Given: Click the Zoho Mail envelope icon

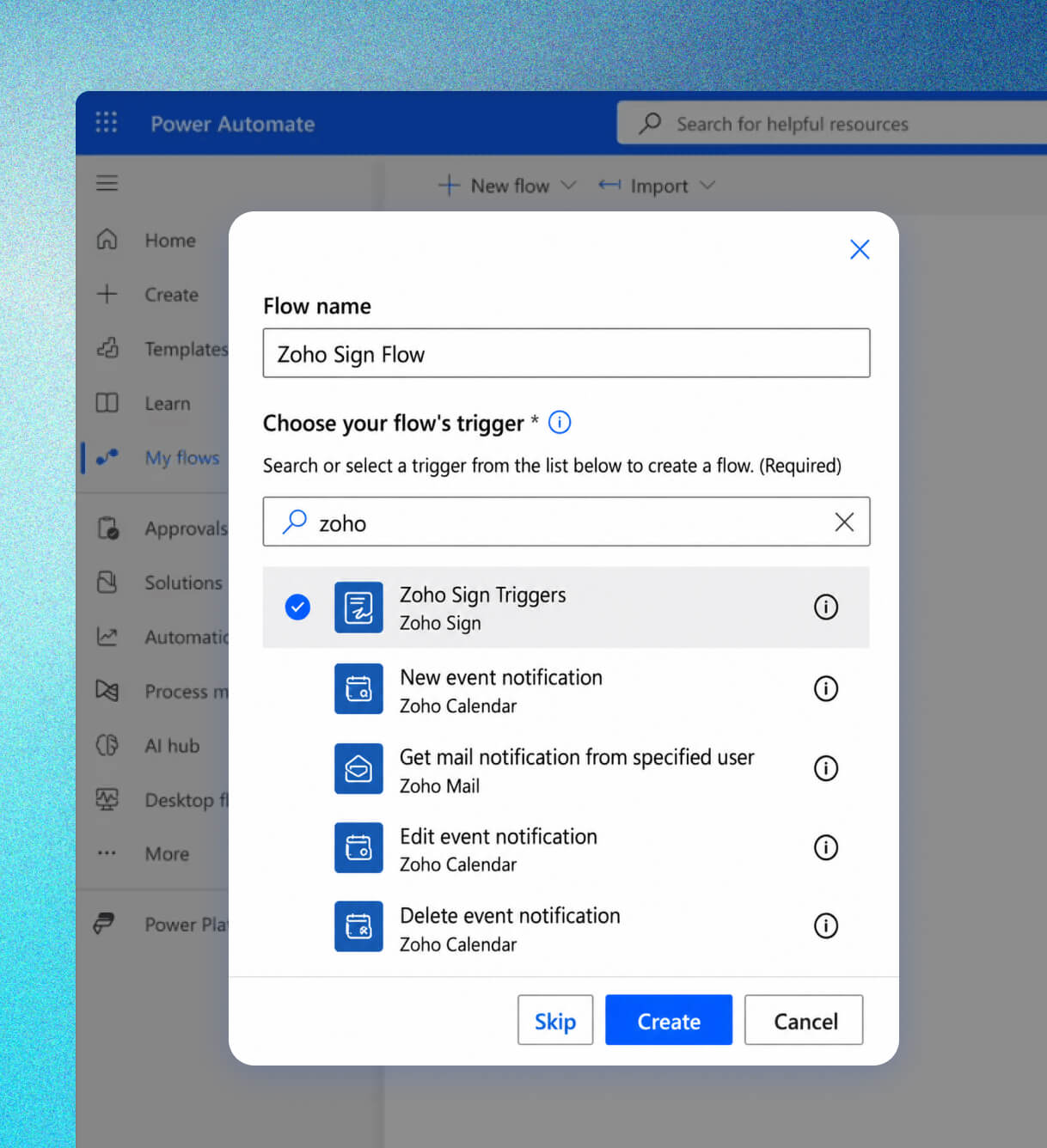Looking at the screenshot, I should [358, 768].
